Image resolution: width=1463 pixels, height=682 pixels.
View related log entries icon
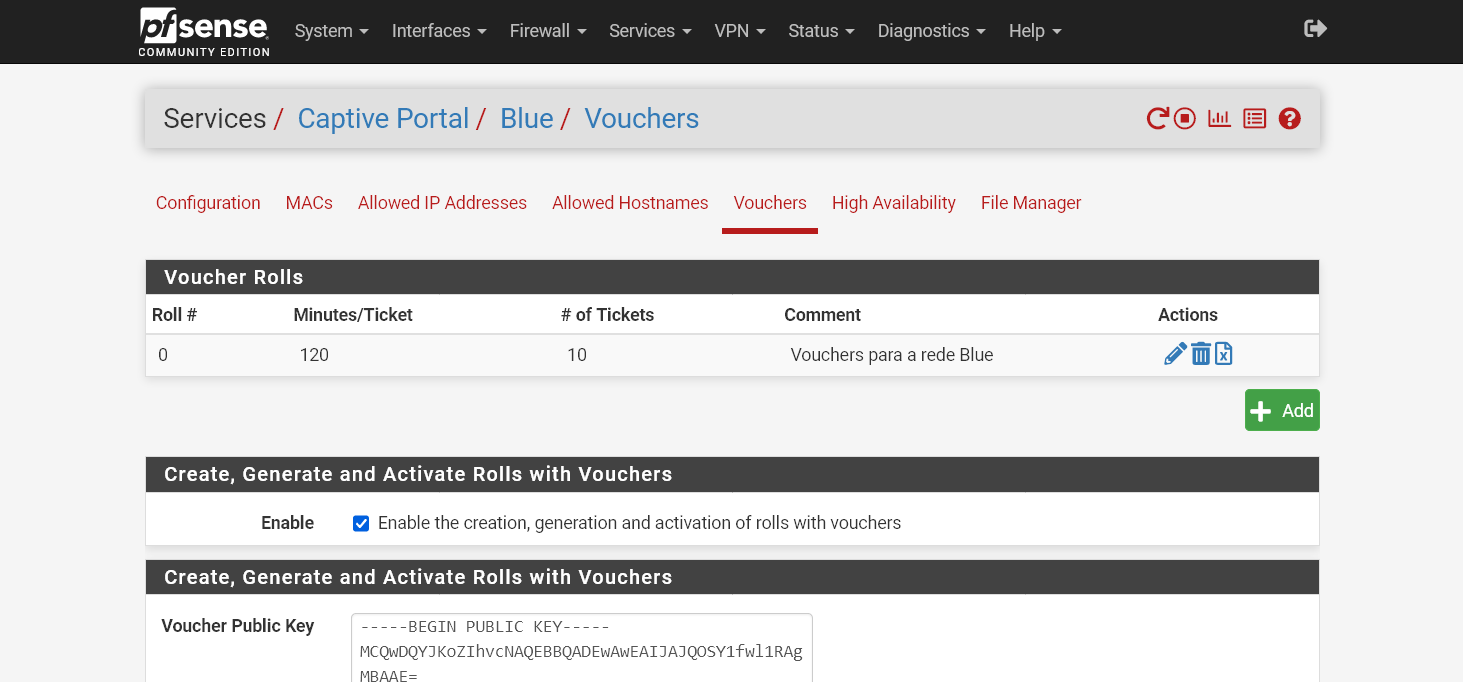click(x=1254, y=118)
